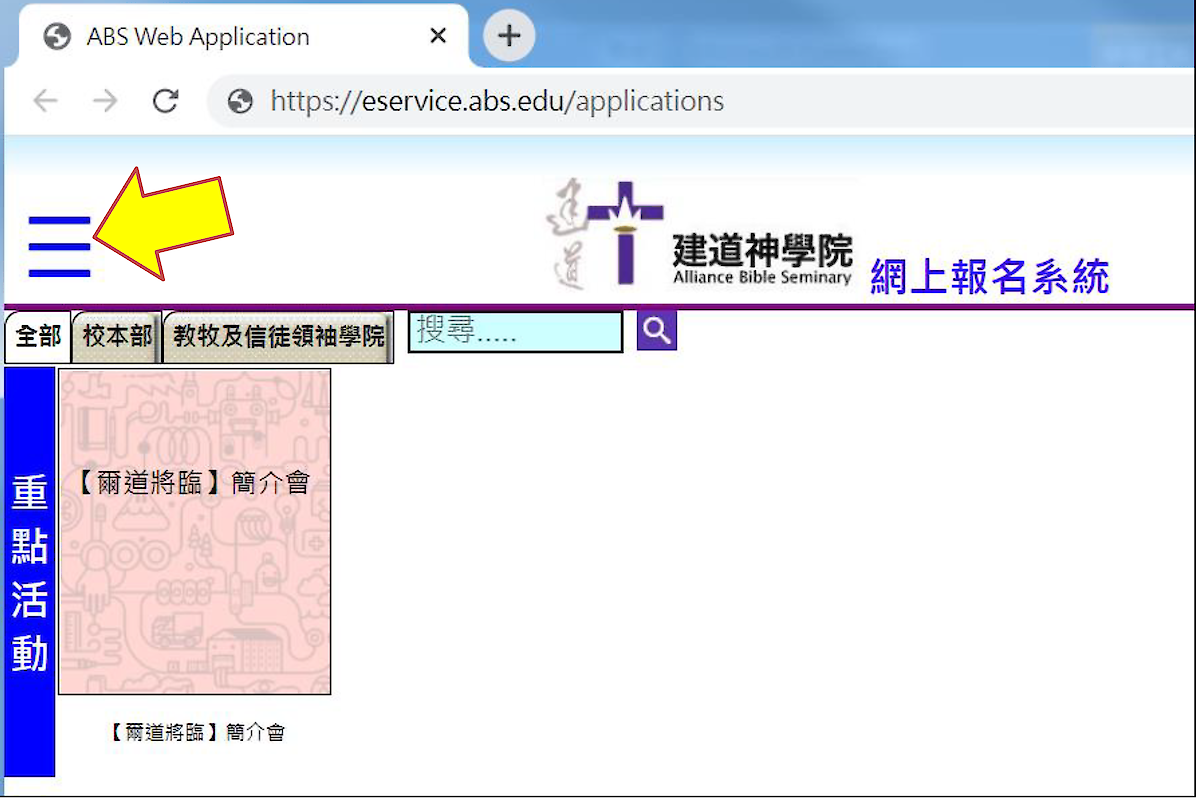Go forward in browser history

pos(105,101)
